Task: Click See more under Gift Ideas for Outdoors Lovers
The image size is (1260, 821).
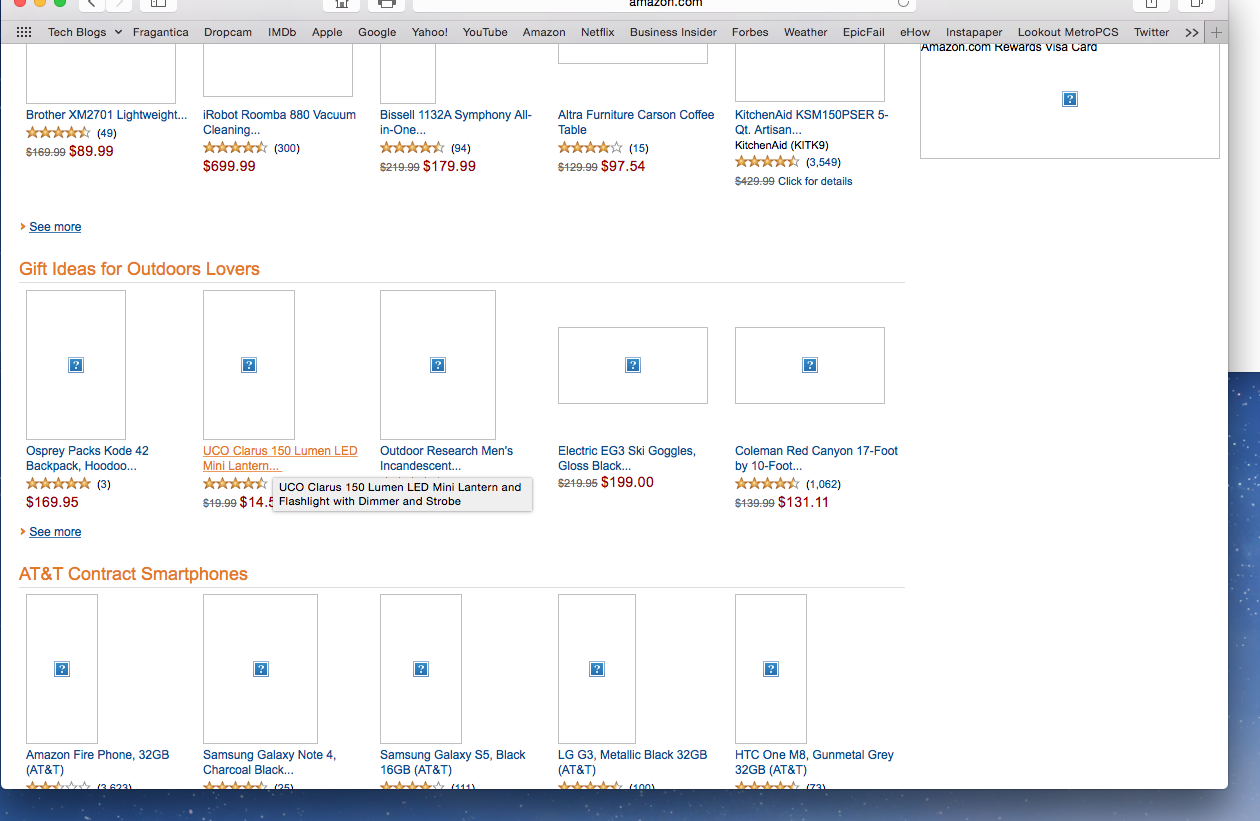Action: pyautogui.click(x=55, y=532)
